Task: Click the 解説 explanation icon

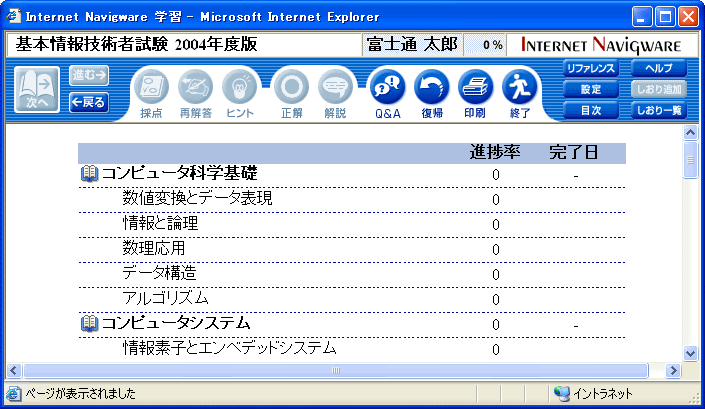Action: 335,86
